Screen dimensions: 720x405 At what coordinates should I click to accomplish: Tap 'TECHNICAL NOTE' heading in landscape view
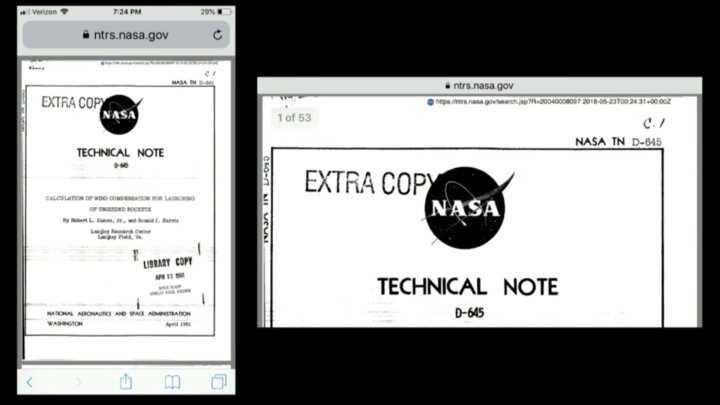click(x=467, y=287)
